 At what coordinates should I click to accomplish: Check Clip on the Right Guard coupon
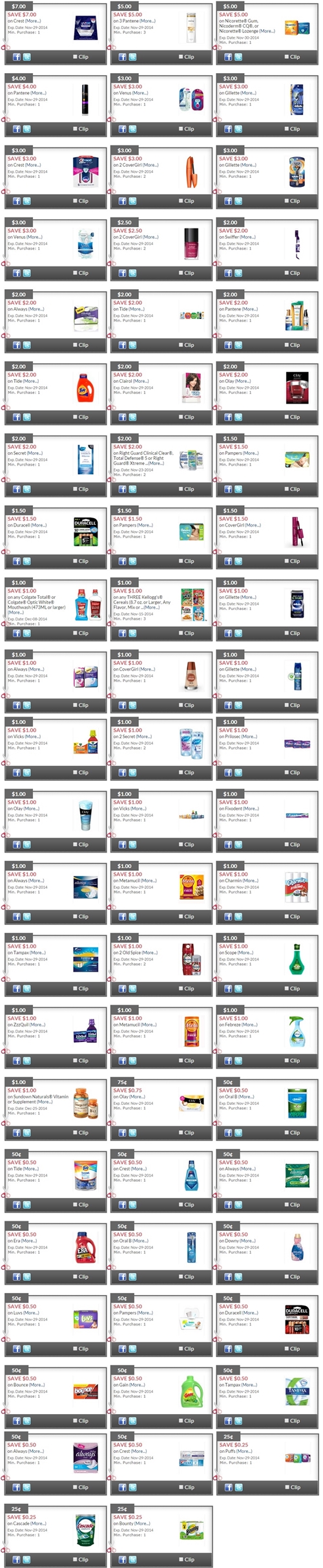[x=182, y=489]
